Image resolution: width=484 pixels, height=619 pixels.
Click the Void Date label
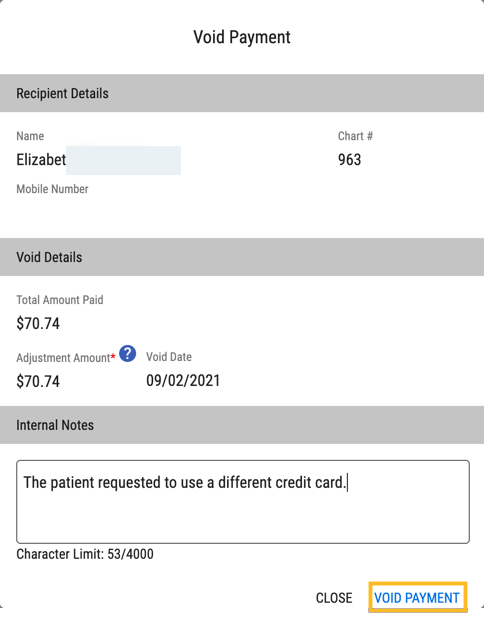click(169, 357)
